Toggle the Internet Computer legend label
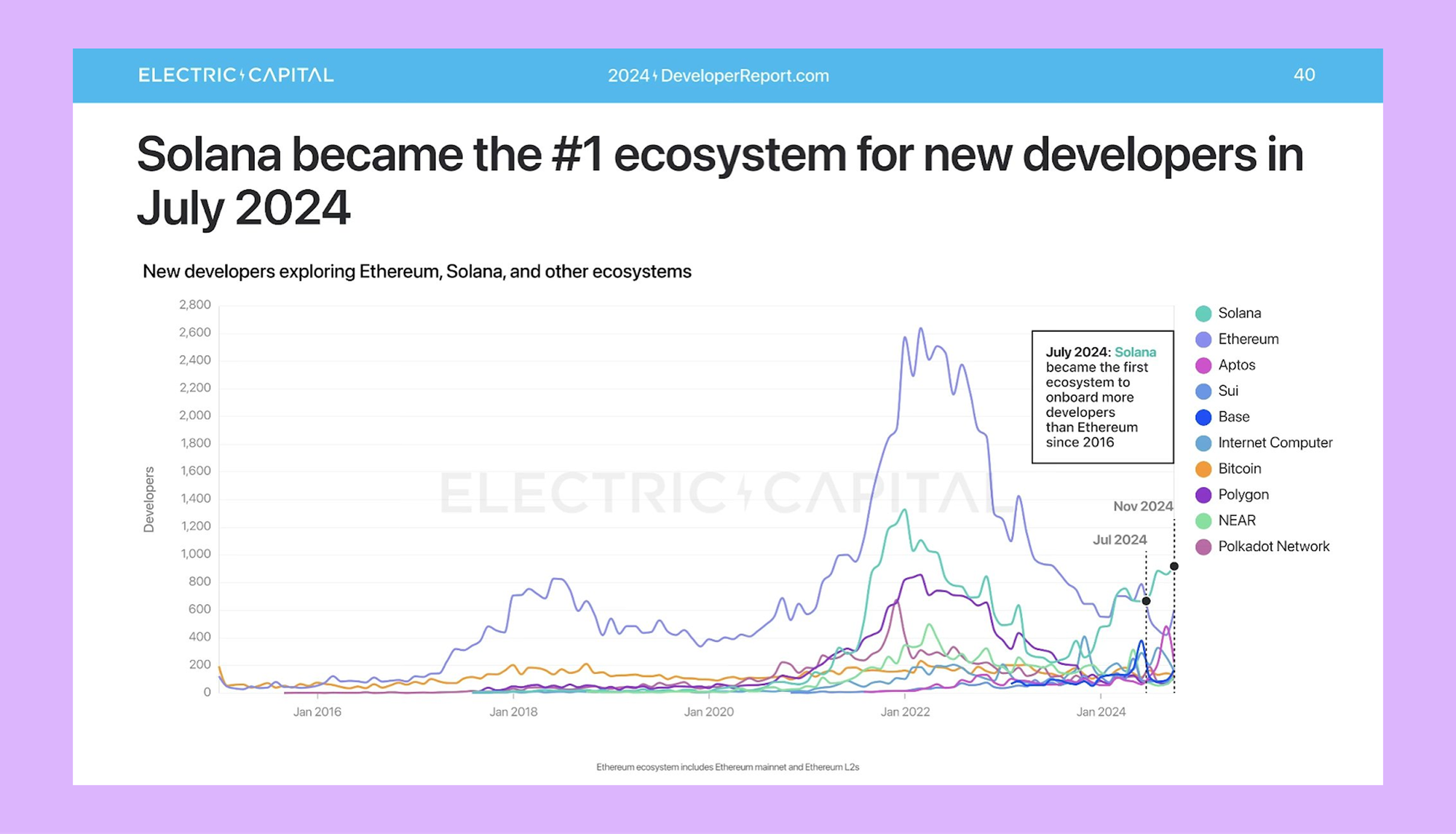 [x=1275, y=442]
